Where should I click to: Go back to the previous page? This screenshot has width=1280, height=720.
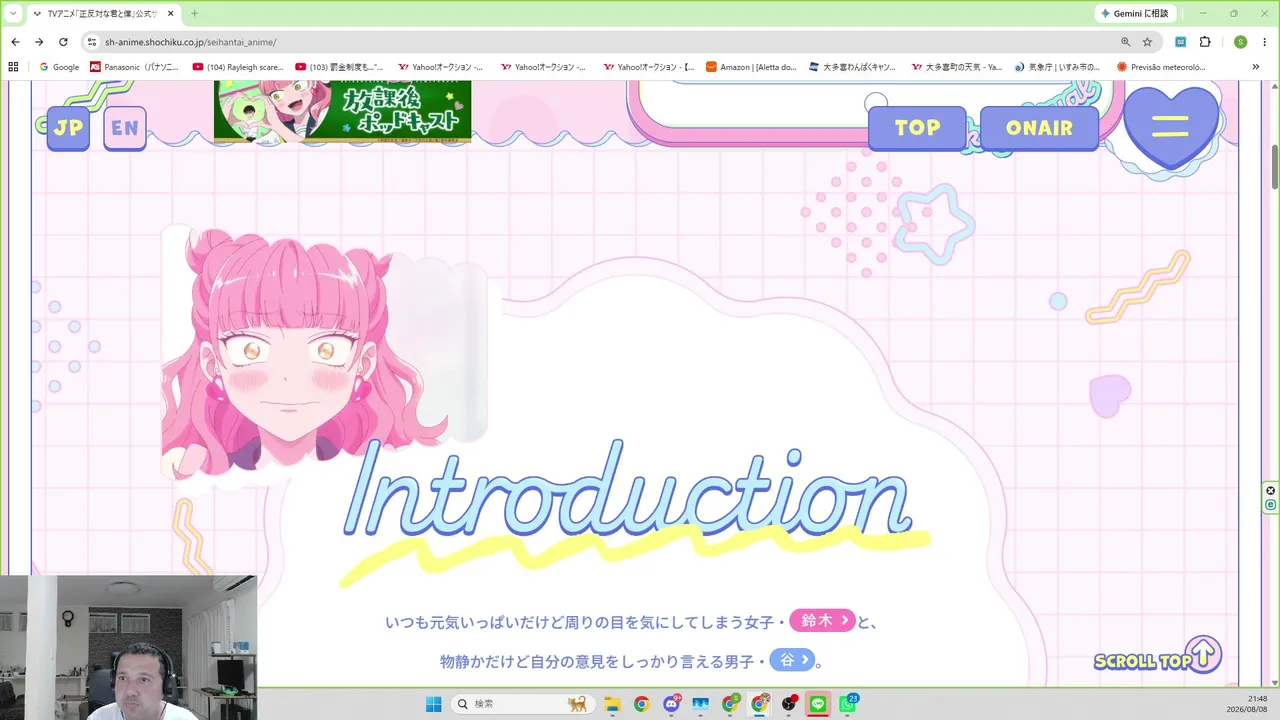(15, 42)
